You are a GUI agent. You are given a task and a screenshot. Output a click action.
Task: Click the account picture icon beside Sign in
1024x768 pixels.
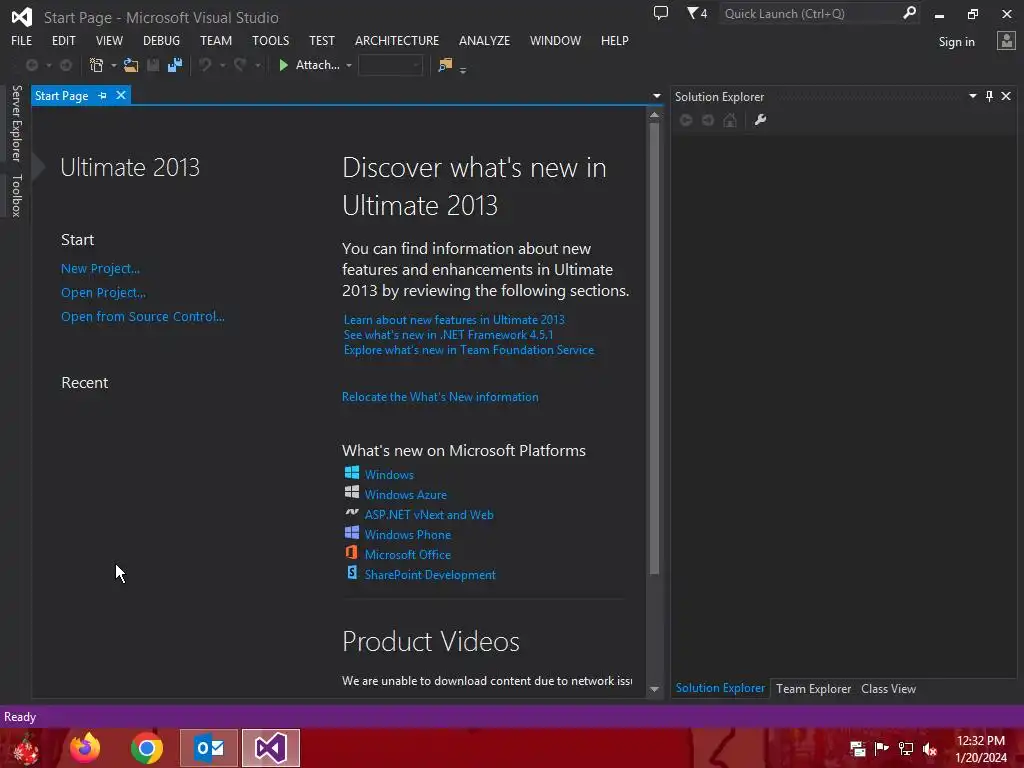coord(1006,41)
